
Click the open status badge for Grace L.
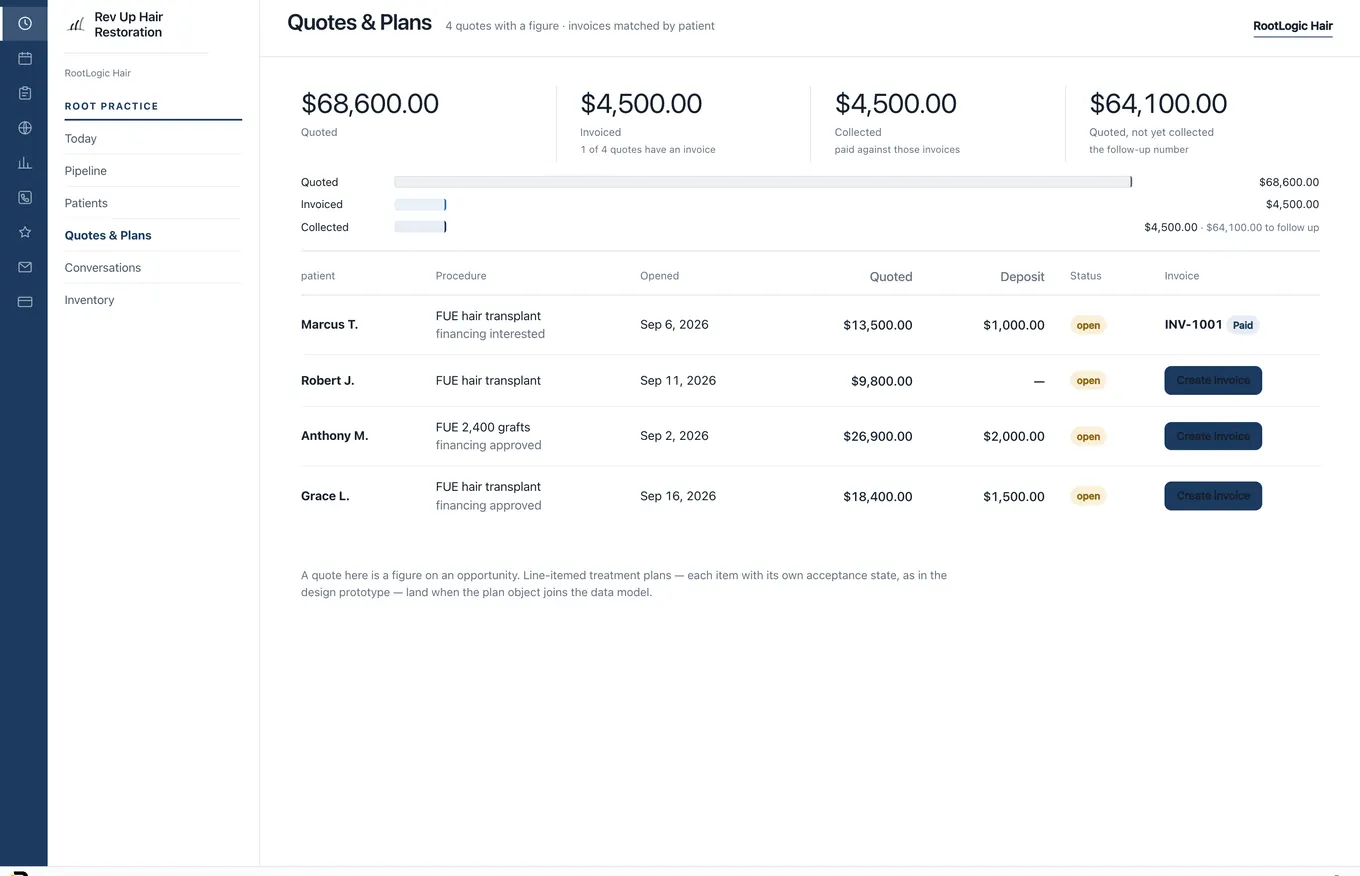[1088, 496]
